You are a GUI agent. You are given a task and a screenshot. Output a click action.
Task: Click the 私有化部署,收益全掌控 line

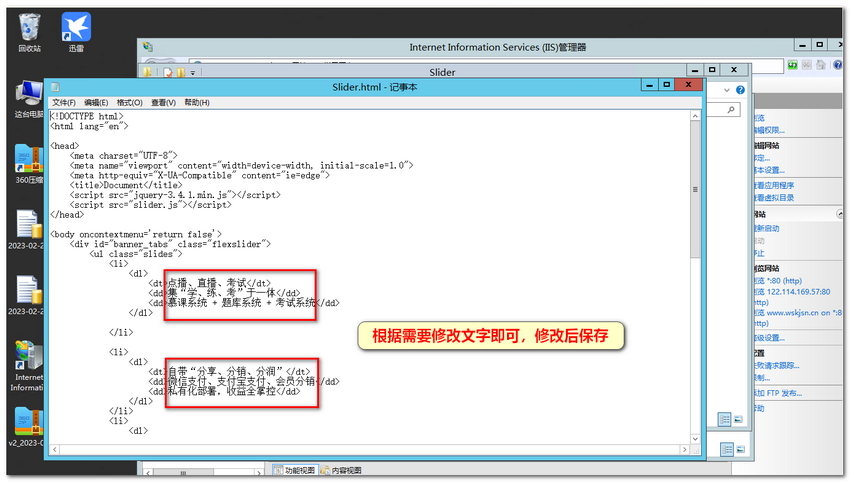coord(224,391)
